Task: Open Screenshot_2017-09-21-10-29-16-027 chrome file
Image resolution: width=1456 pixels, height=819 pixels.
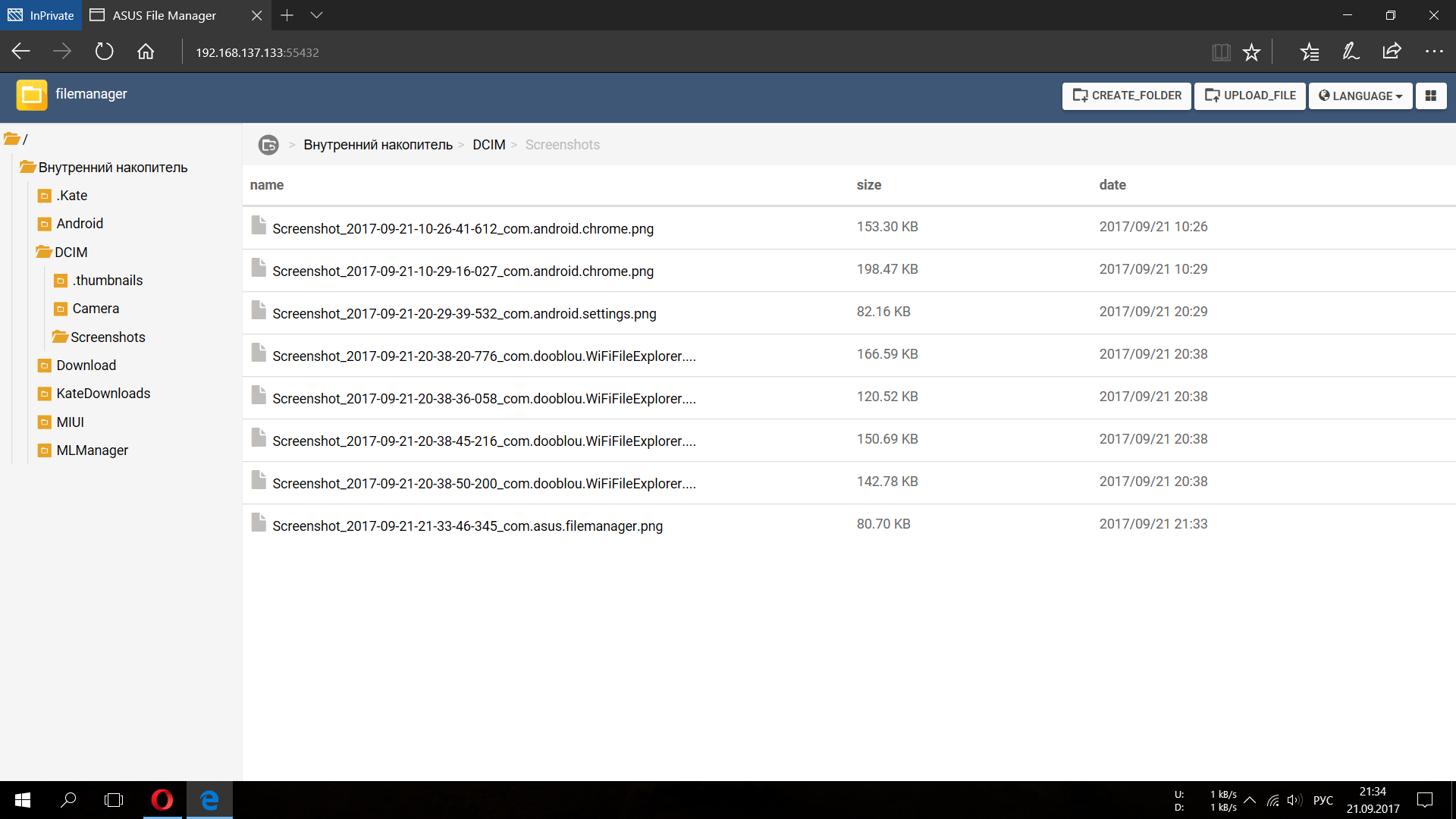Action: click(463, 271)
